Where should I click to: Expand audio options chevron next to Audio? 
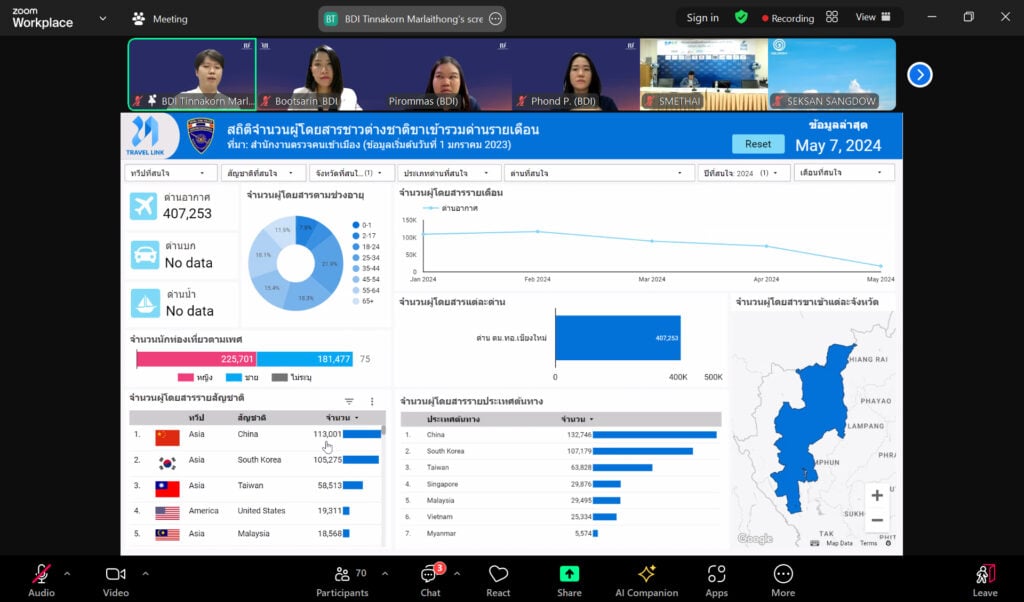(x=67, y=574)
